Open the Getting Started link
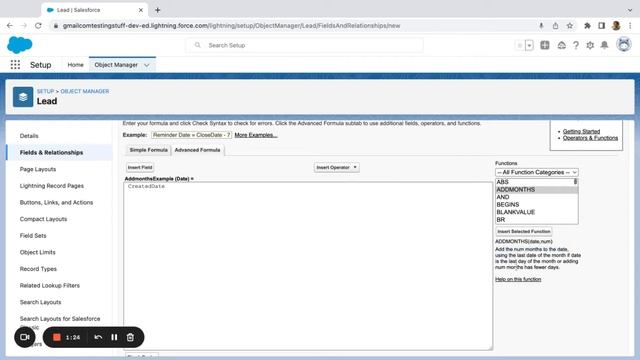Screen dimensions: 640x360 (x=581, y=131)
